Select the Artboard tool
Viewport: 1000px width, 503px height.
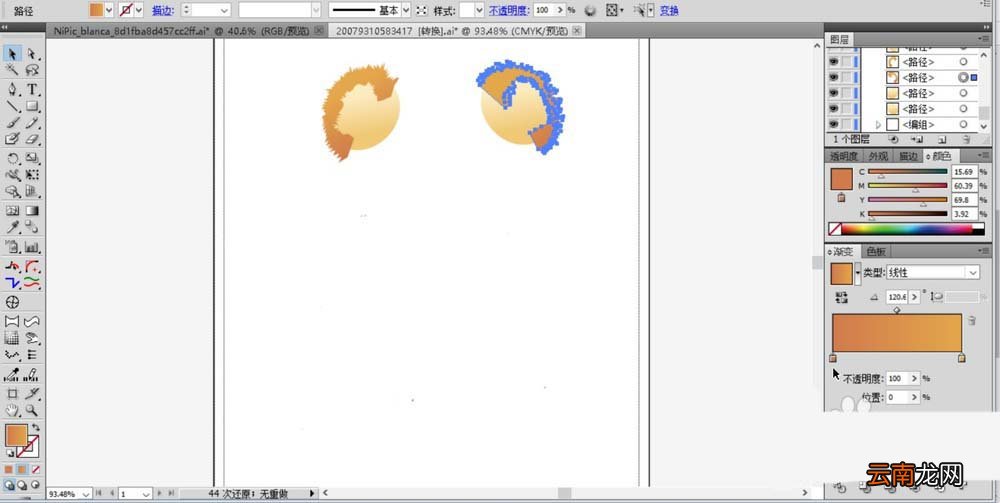click(13, 393)
